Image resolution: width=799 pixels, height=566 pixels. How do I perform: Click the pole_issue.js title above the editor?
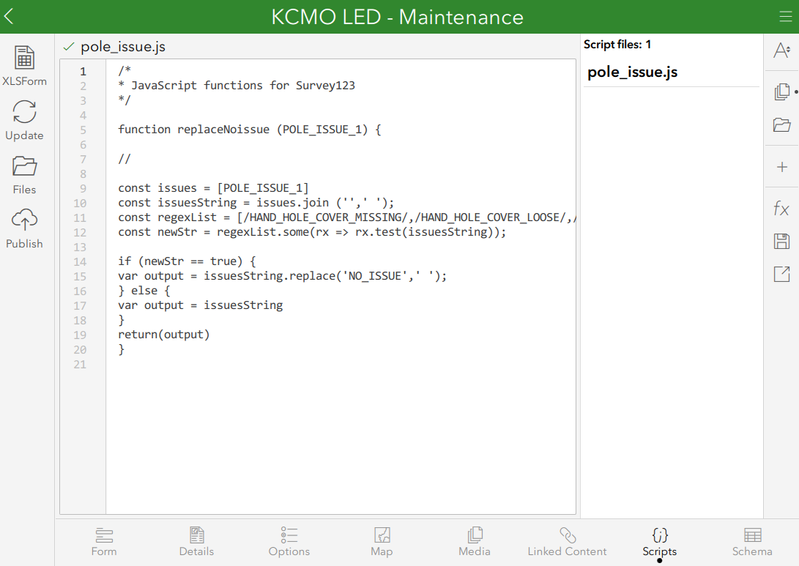coord(123,47)
